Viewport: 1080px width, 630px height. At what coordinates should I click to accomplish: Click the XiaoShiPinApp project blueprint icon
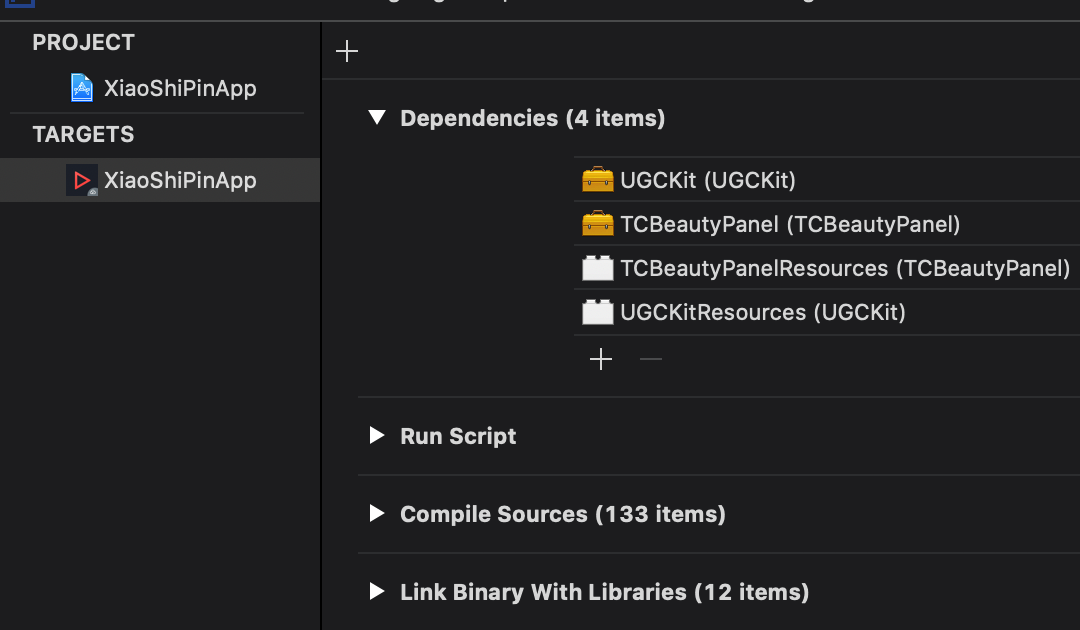pos(82,88)
